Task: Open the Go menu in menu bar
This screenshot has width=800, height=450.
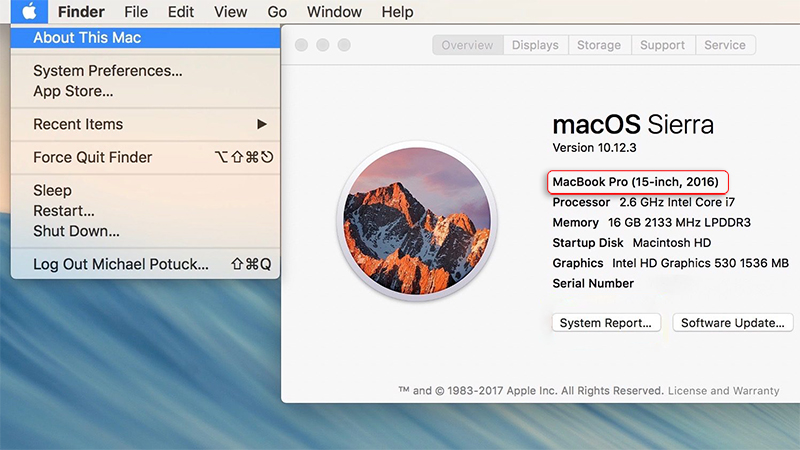Action: (x=277, y=12)
